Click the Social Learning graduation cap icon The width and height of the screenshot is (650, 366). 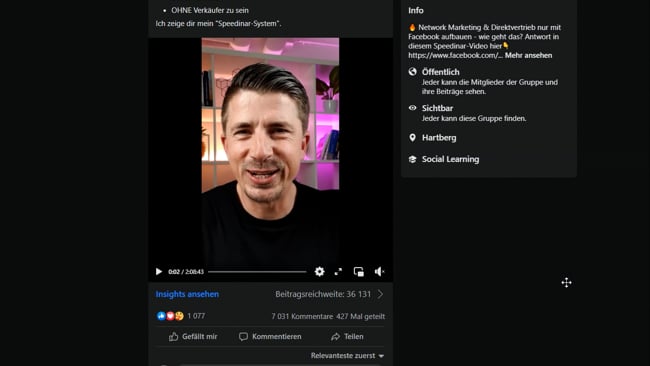(412, 159)
